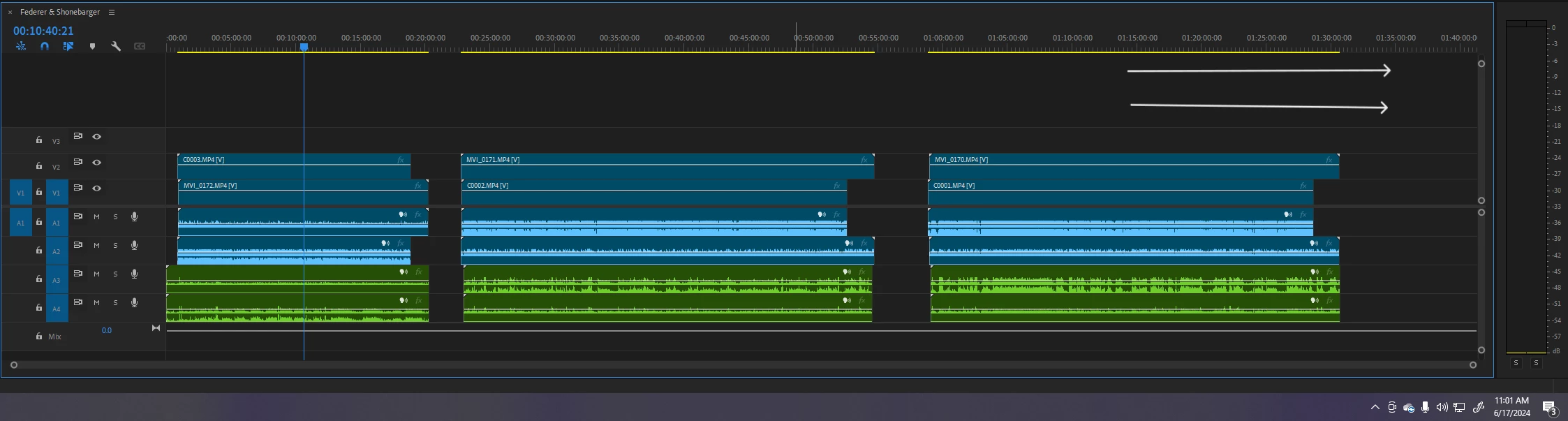This screenshot has width=1568, height=421.
Task: Click the left handle of horizontal zoom bar
Action: pos(13,364)
